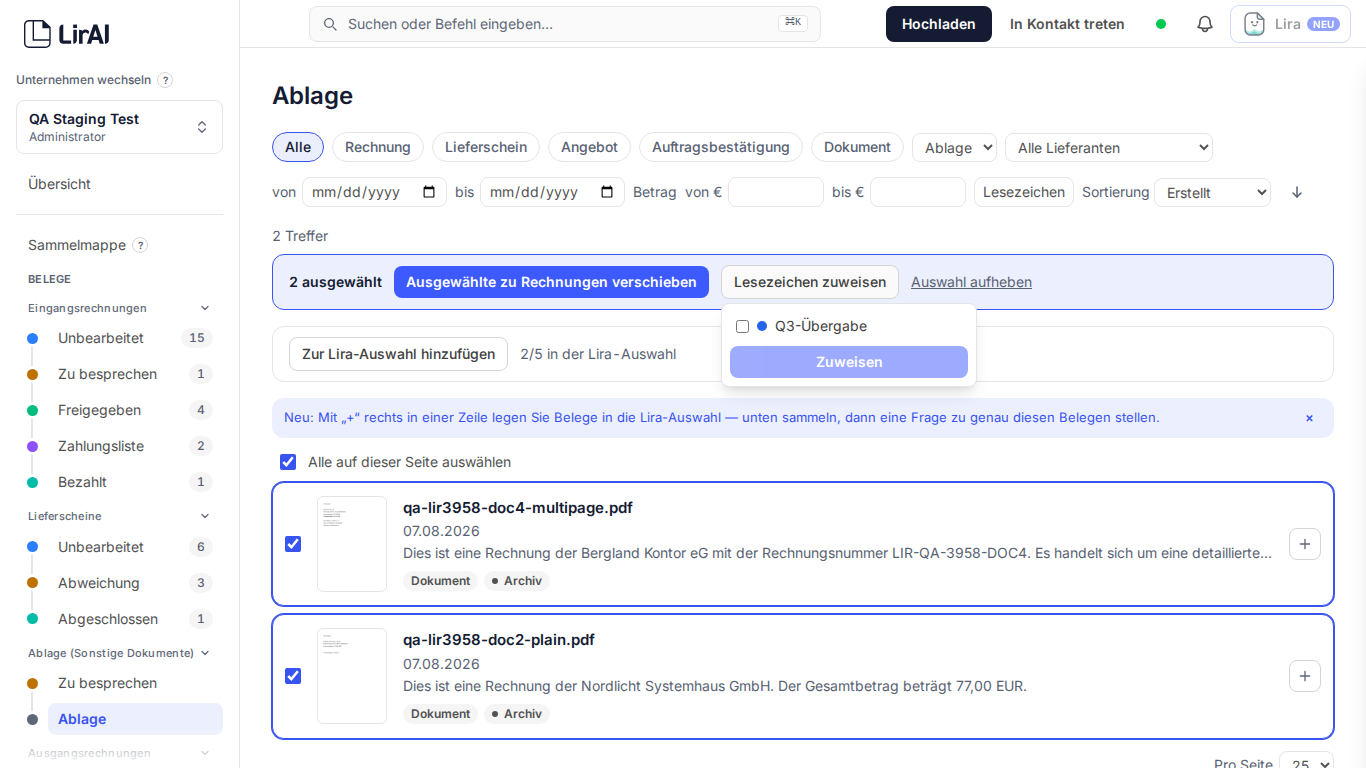Open the LirAI logo home link

click(x=66, y=34)
